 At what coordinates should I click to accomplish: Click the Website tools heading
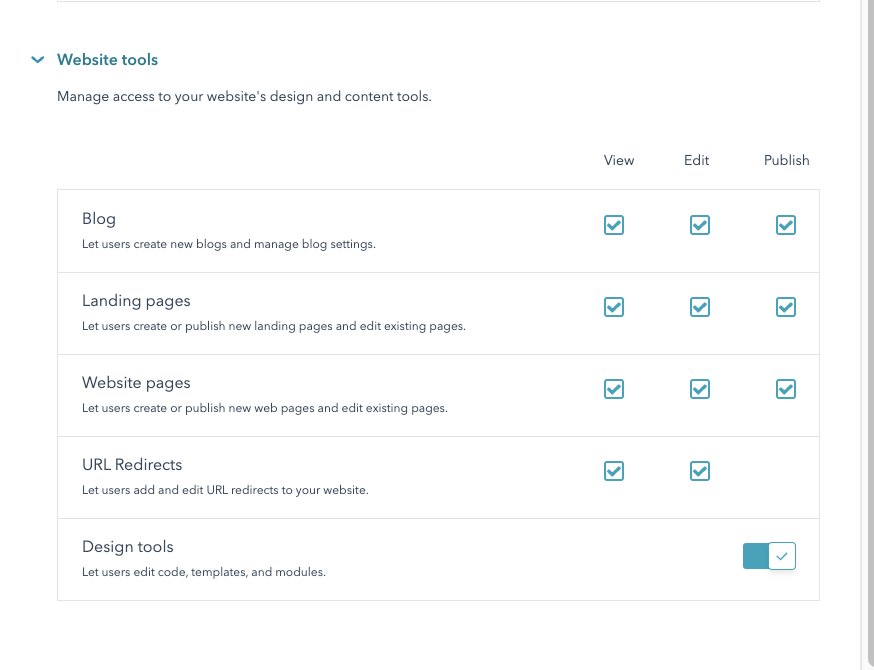(x=108, y=60)
